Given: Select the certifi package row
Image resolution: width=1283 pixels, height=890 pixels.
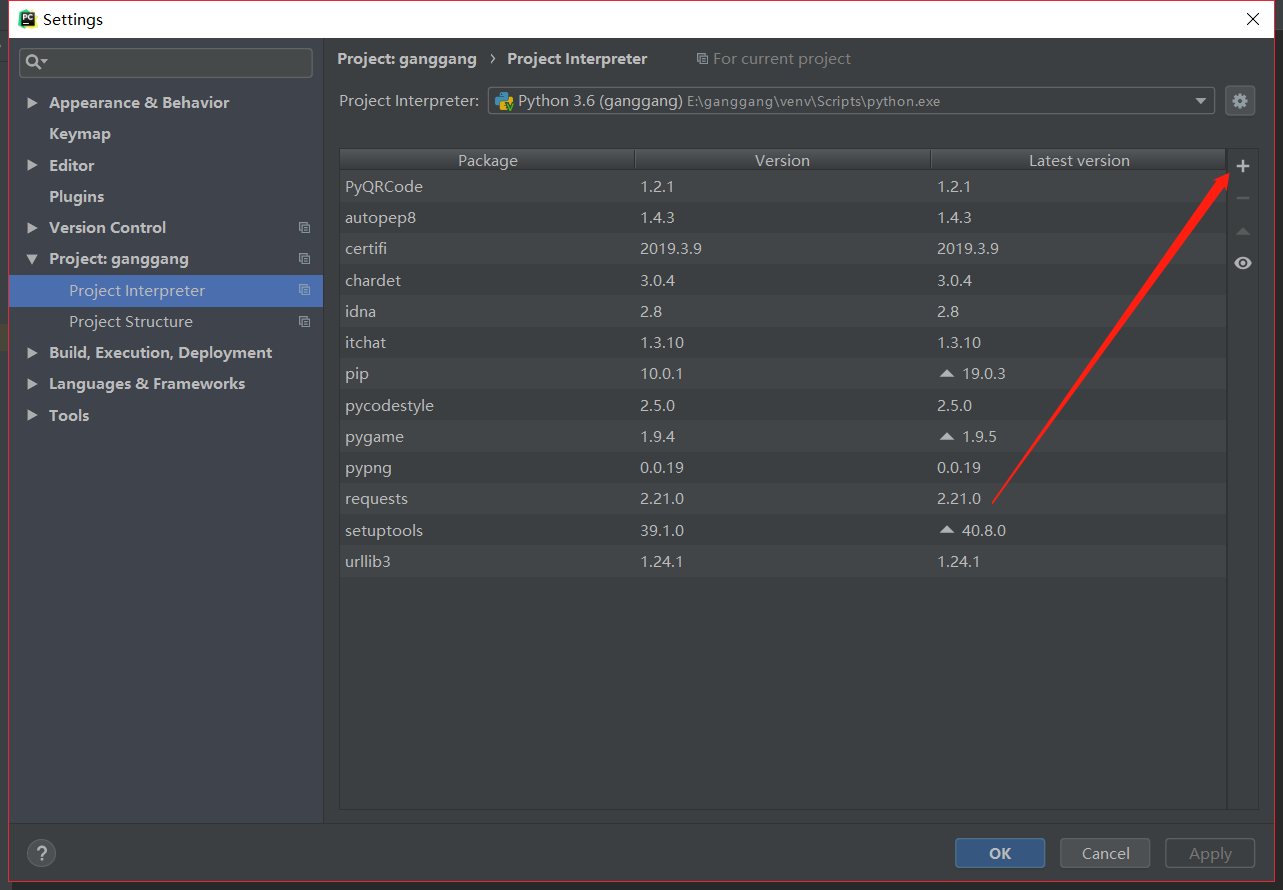Looking at the screenshot, I should coord(783,248).
